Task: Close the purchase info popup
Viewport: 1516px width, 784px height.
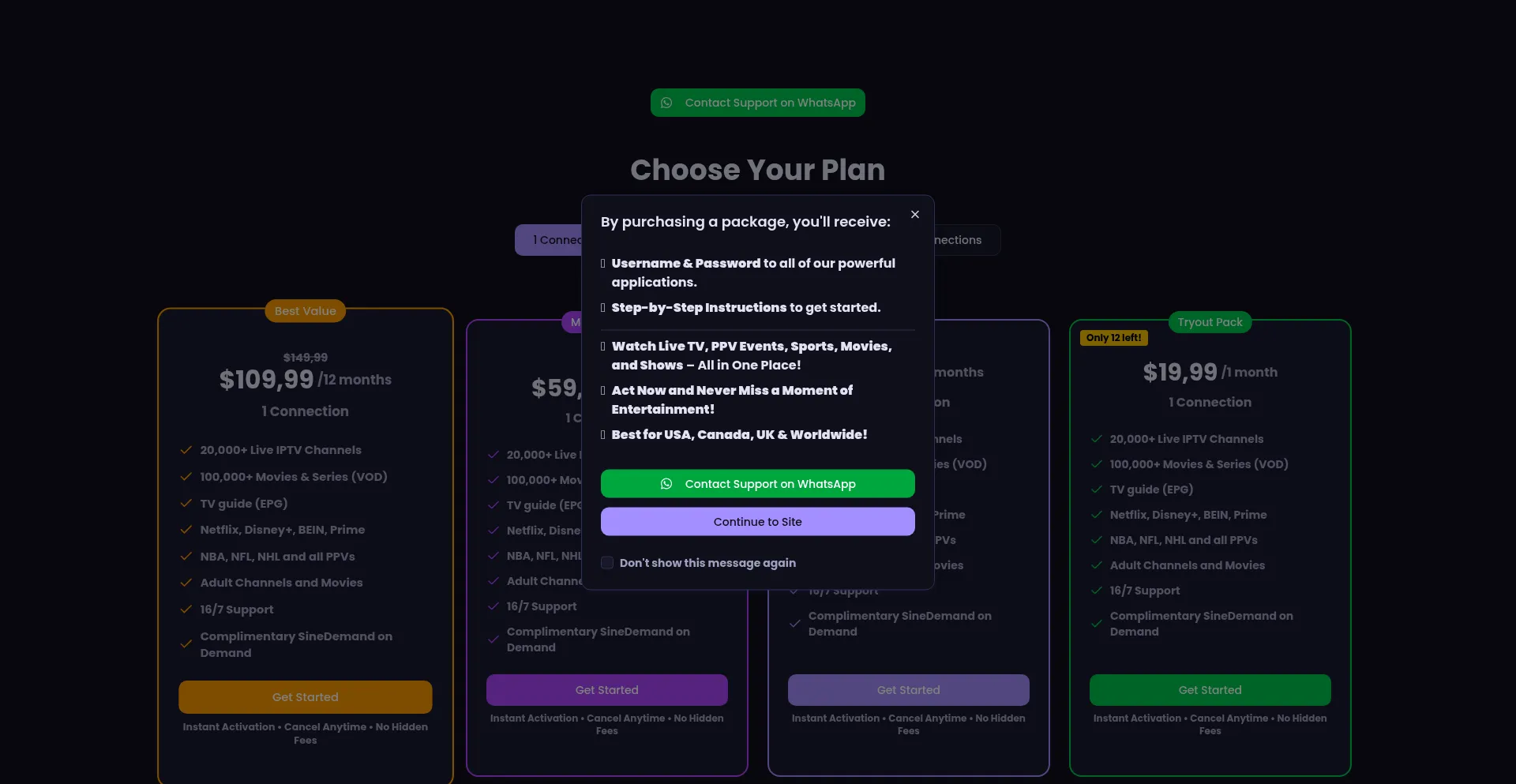Action: (914, 215)
